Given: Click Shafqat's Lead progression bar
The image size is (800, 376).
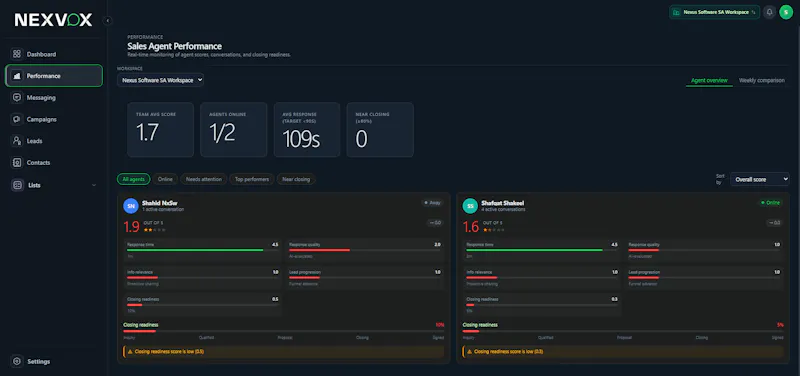Looking at the screenshot, I should 704,278.
